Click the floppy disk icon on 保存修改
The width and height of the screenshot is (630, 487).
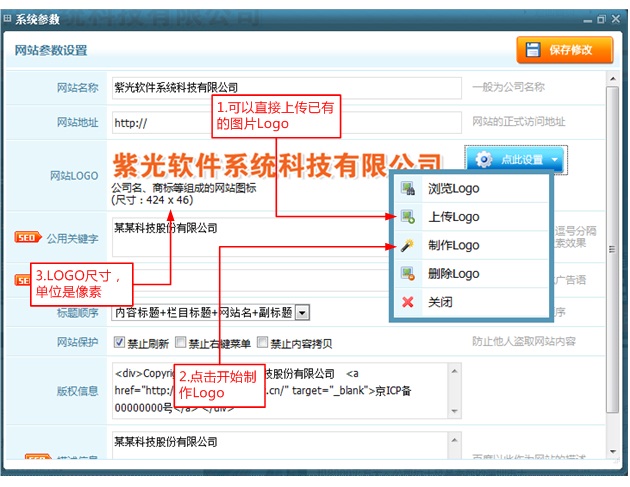533,50
